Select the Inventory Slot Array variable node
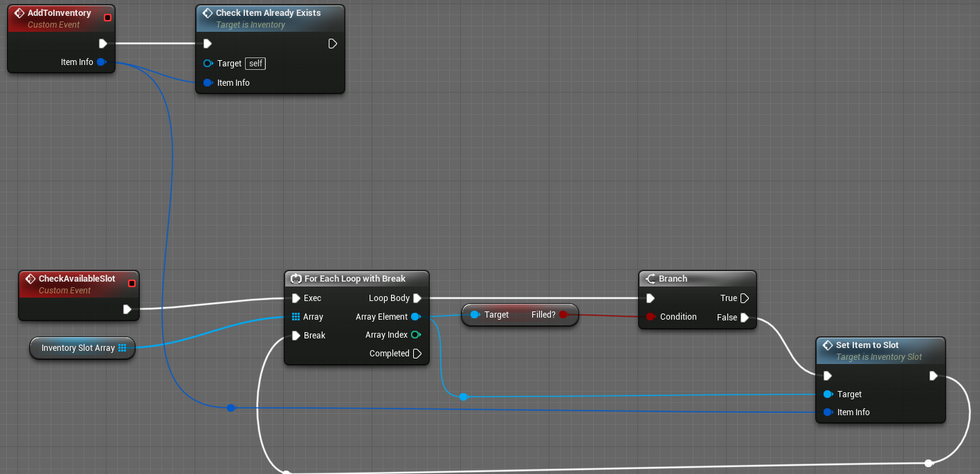 82,348
